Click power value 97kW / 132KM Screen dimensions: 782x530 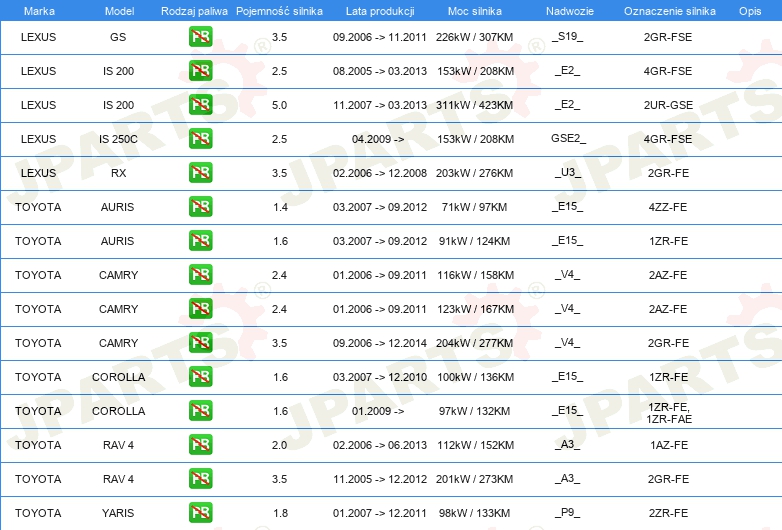pos(474,411)
